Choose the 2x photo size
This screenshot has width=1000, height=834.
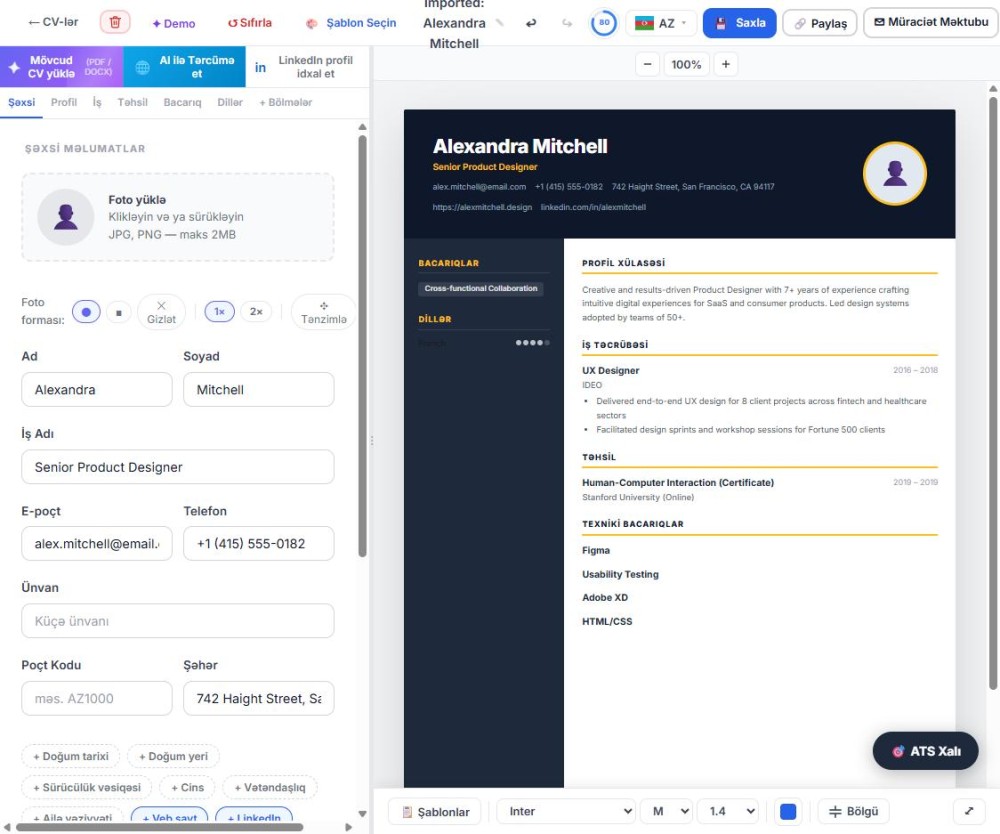click(256, 312)
